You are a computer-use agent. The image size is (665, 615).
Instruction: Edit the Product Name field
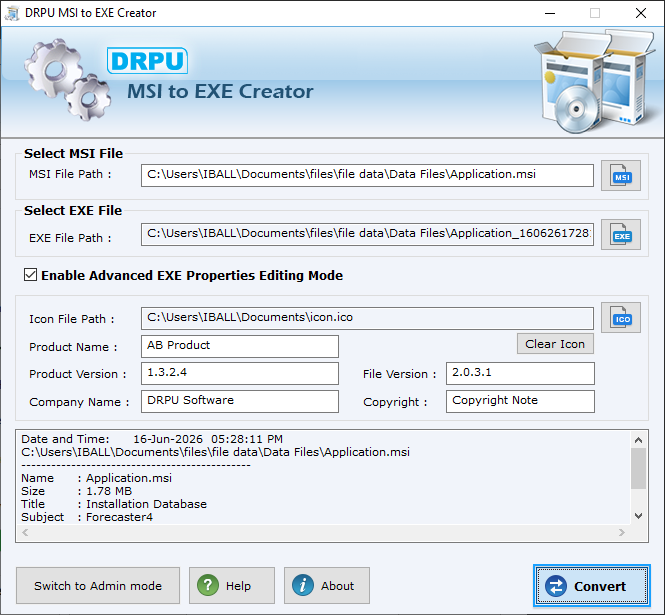coord(240,346)
